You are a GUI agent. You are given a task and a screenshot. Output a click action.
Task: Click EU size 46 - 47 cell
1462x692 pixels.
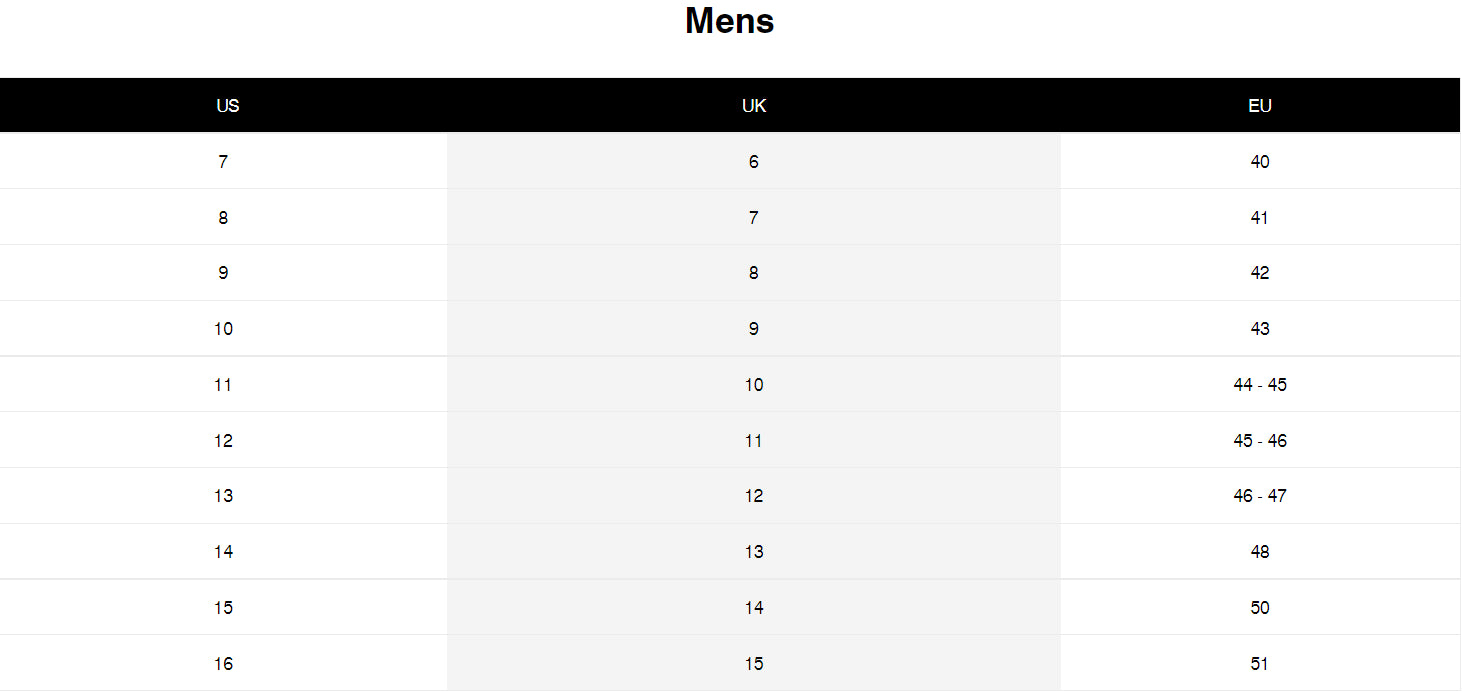[x=1259, y=496]
